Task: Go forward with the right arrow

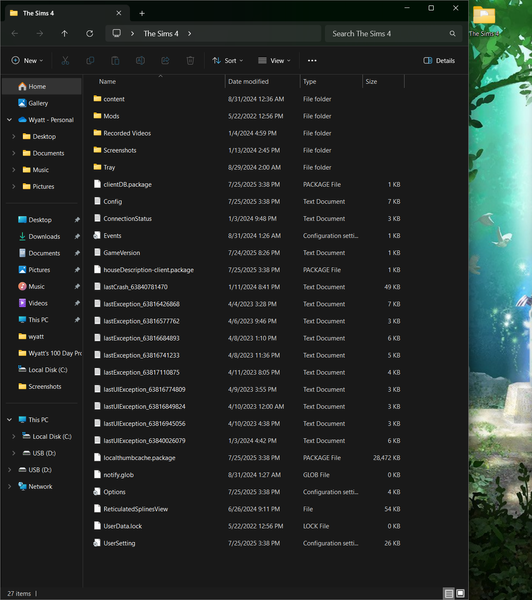Action: [40, 34]
